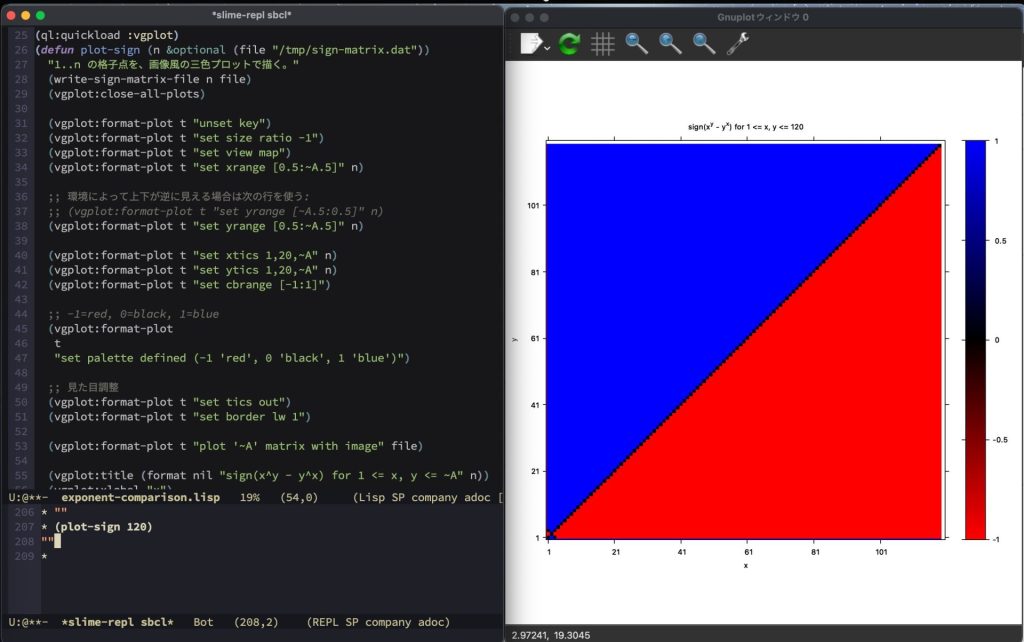Click the "set palette defined" line
Viewport: 1024px width, 642px height.
coord(232,358)
